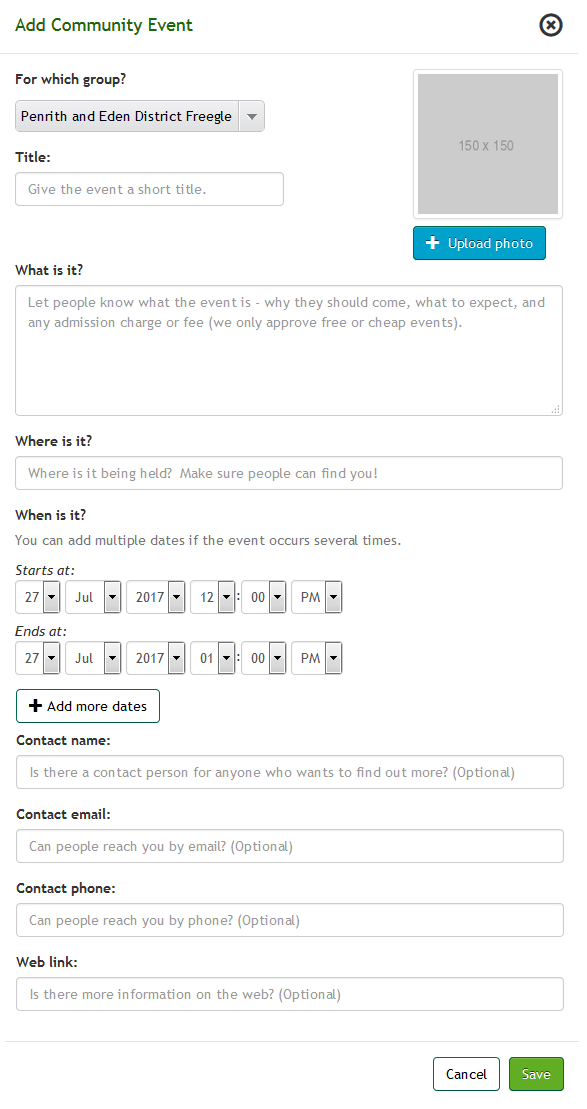The image size is (587, 1109).
Task: Open the end day dropdown
Action: point(38,658)
